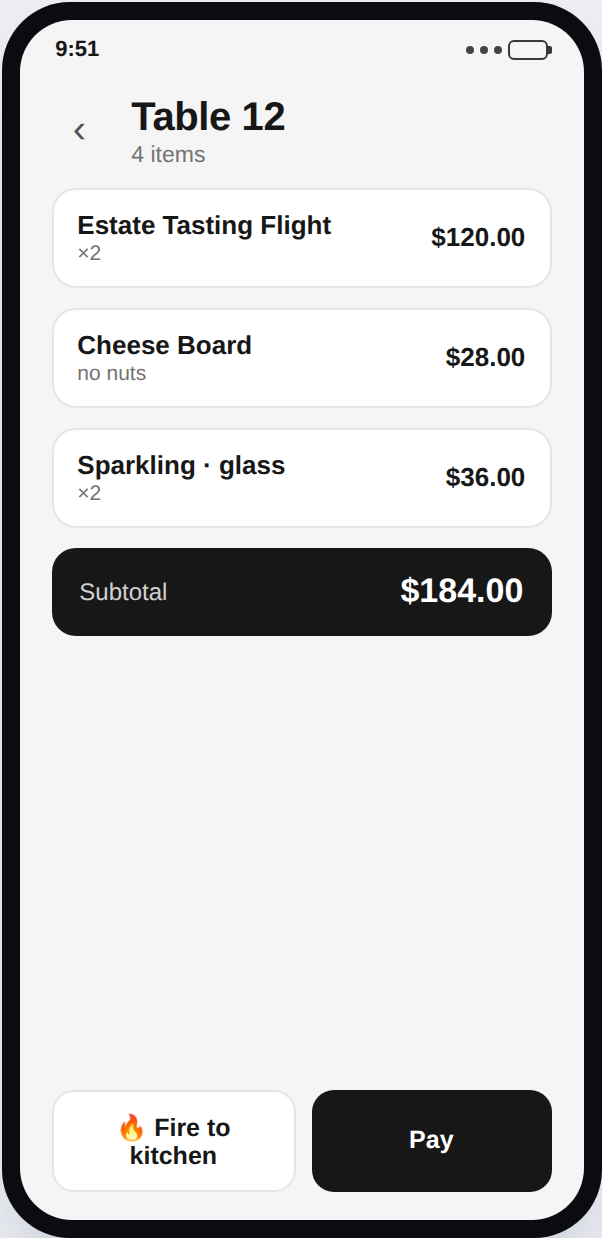
Task: Click the Table 12 heading
Action: [208, 117]
